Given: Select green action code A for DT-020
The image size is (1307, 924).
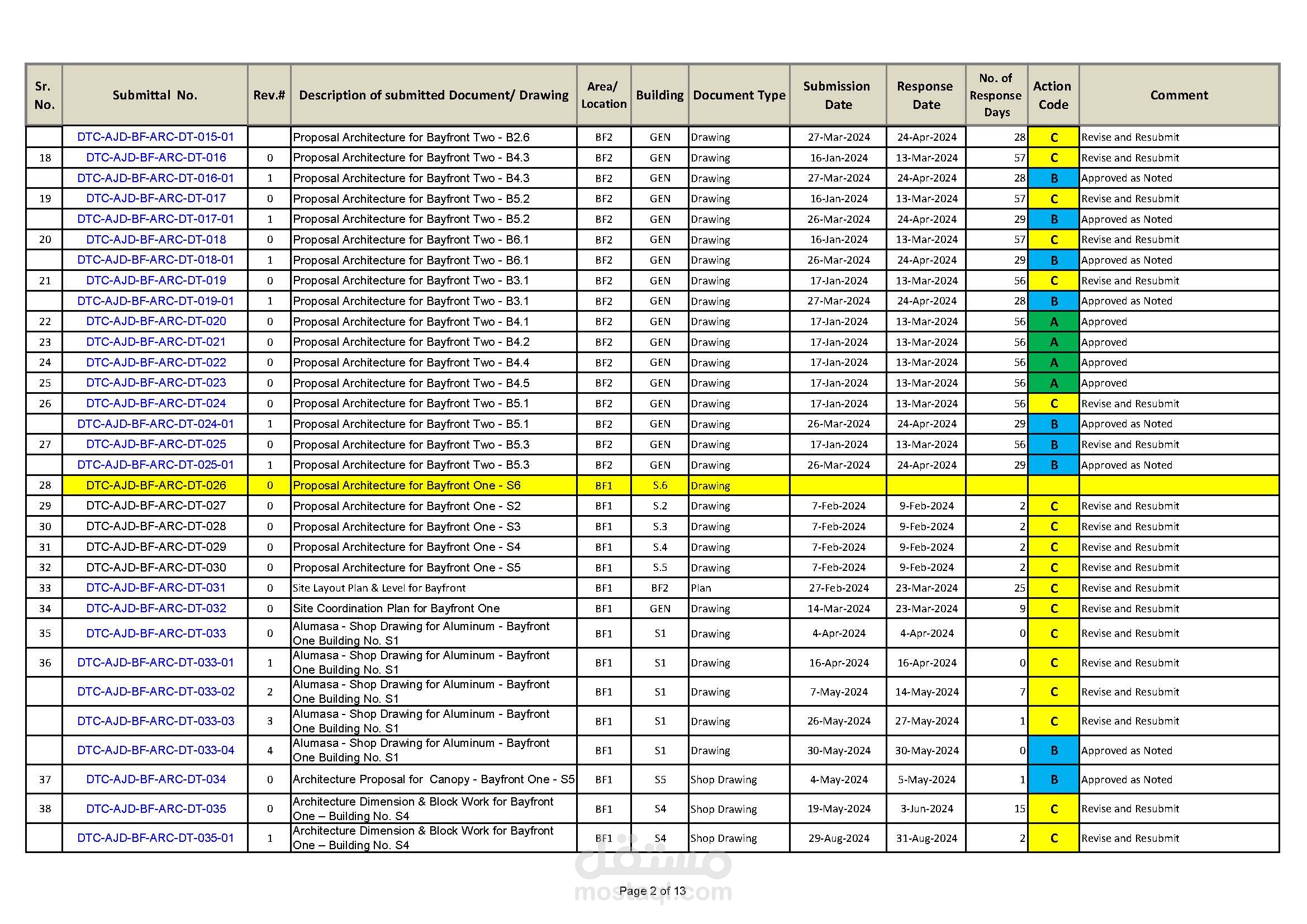Looking at the screenshot, I should pyautogui.click(x=1053, y=321).
